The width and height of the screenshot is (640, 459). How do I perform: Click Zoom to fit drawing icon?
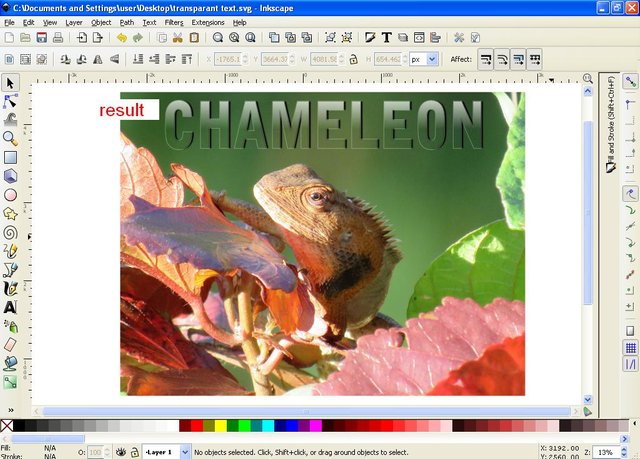coord(234,38)
